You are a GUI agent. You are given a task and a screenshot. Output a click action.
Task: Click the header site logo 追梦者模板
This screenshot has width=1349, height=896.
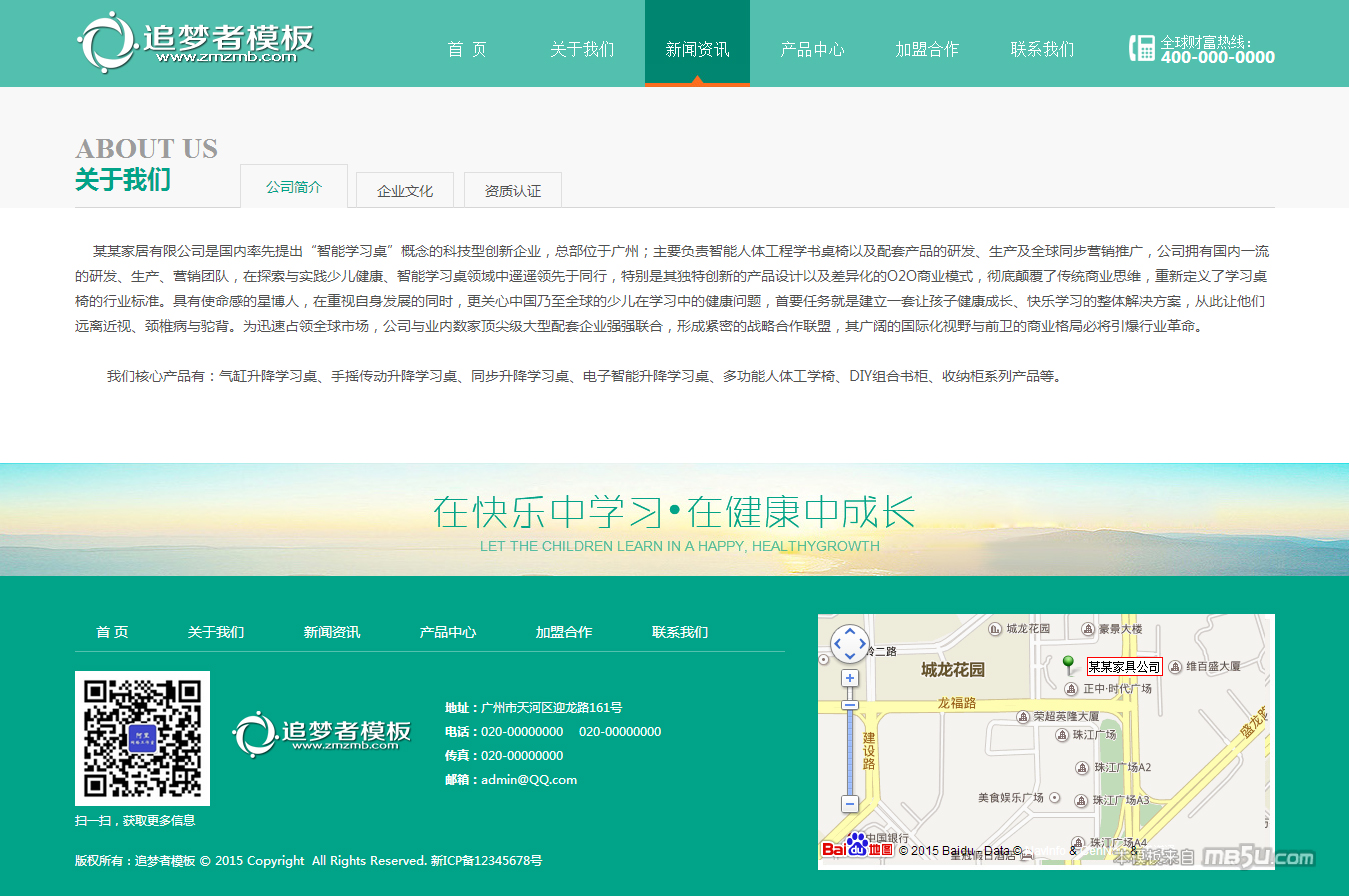pyautogui.click(x=196, y=43)
